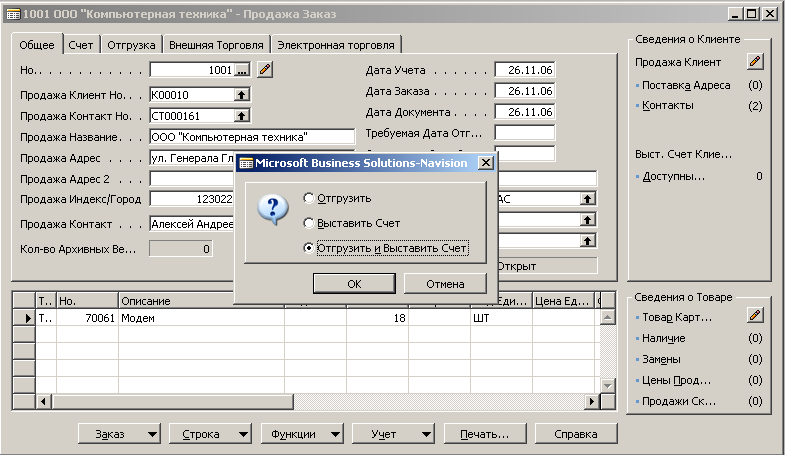Click the Дата Учета field
Screen dimensions: 785x455
tap(525, 70)
